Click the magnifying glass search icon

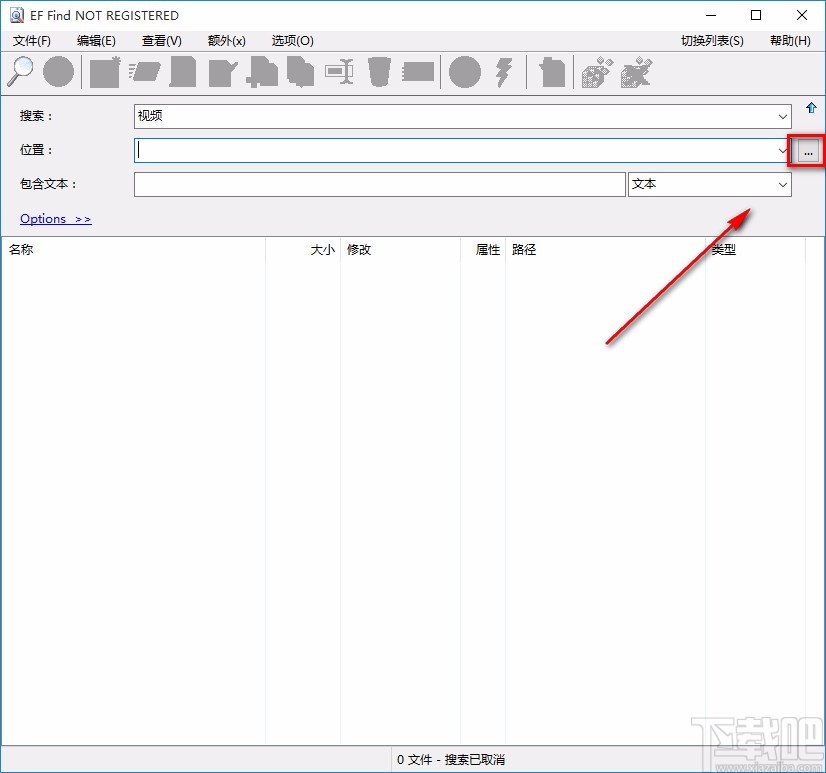click(x=21, y=72)
